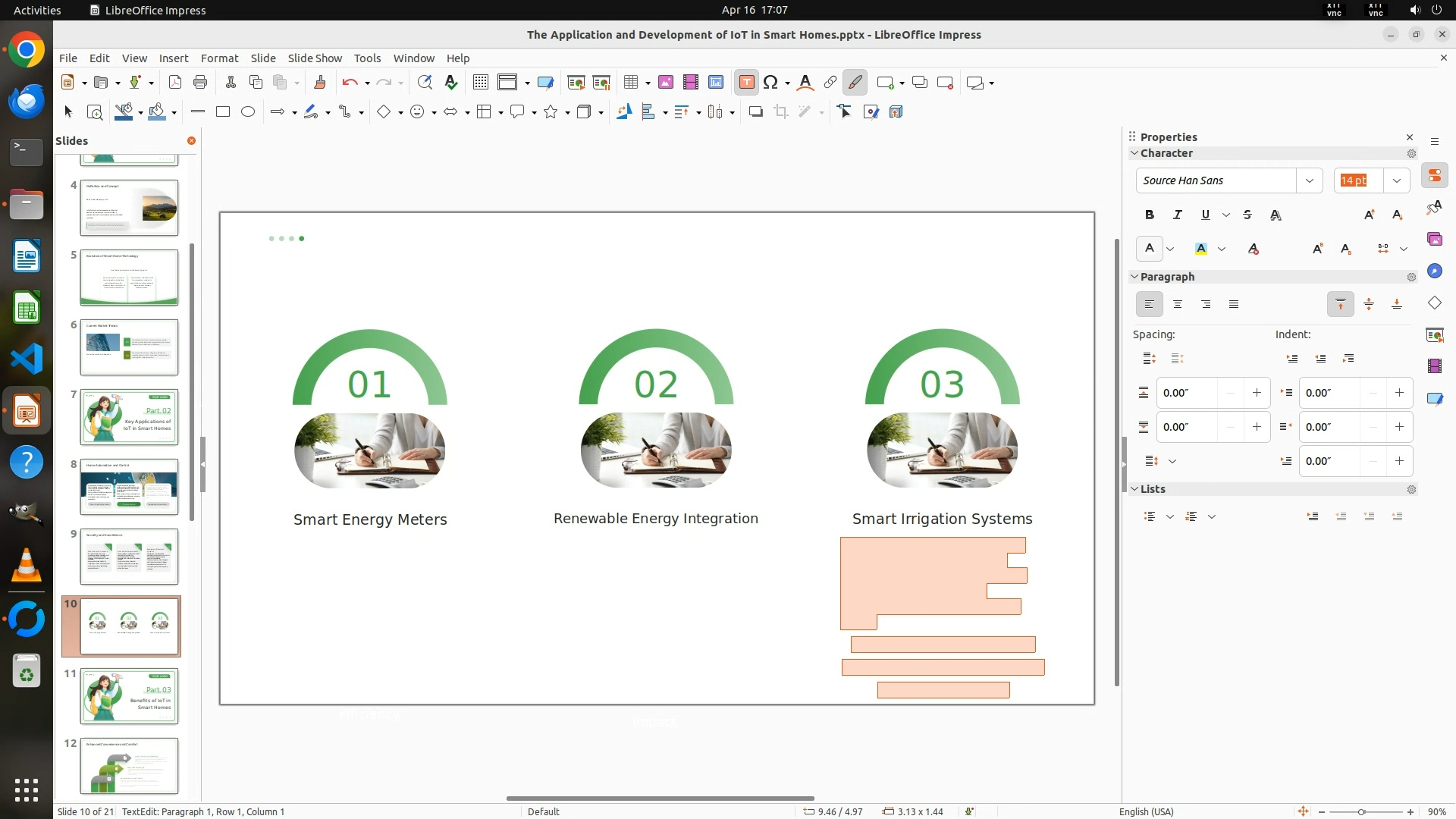Increase above paragraph spacing with plus
1456x819 pixels.
[x=1257, y=393]
